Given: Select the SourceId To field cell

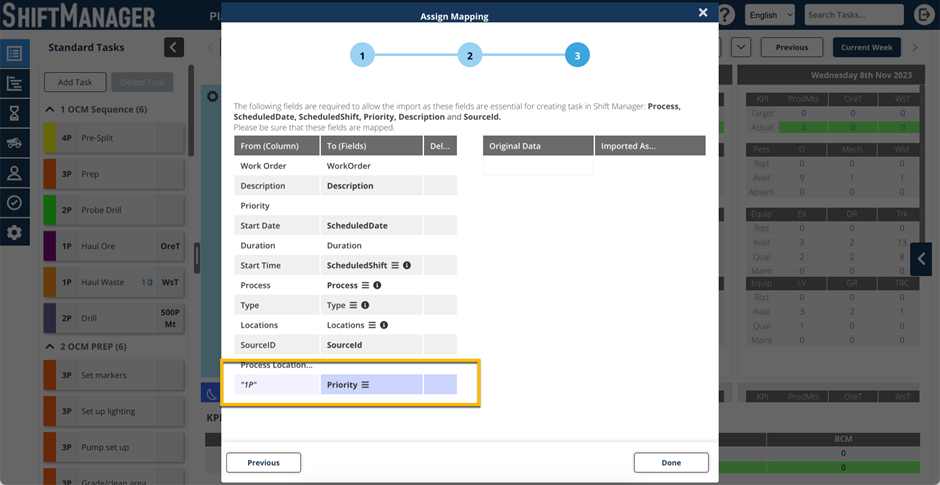Looking at the screenshot, I should 372,345.
